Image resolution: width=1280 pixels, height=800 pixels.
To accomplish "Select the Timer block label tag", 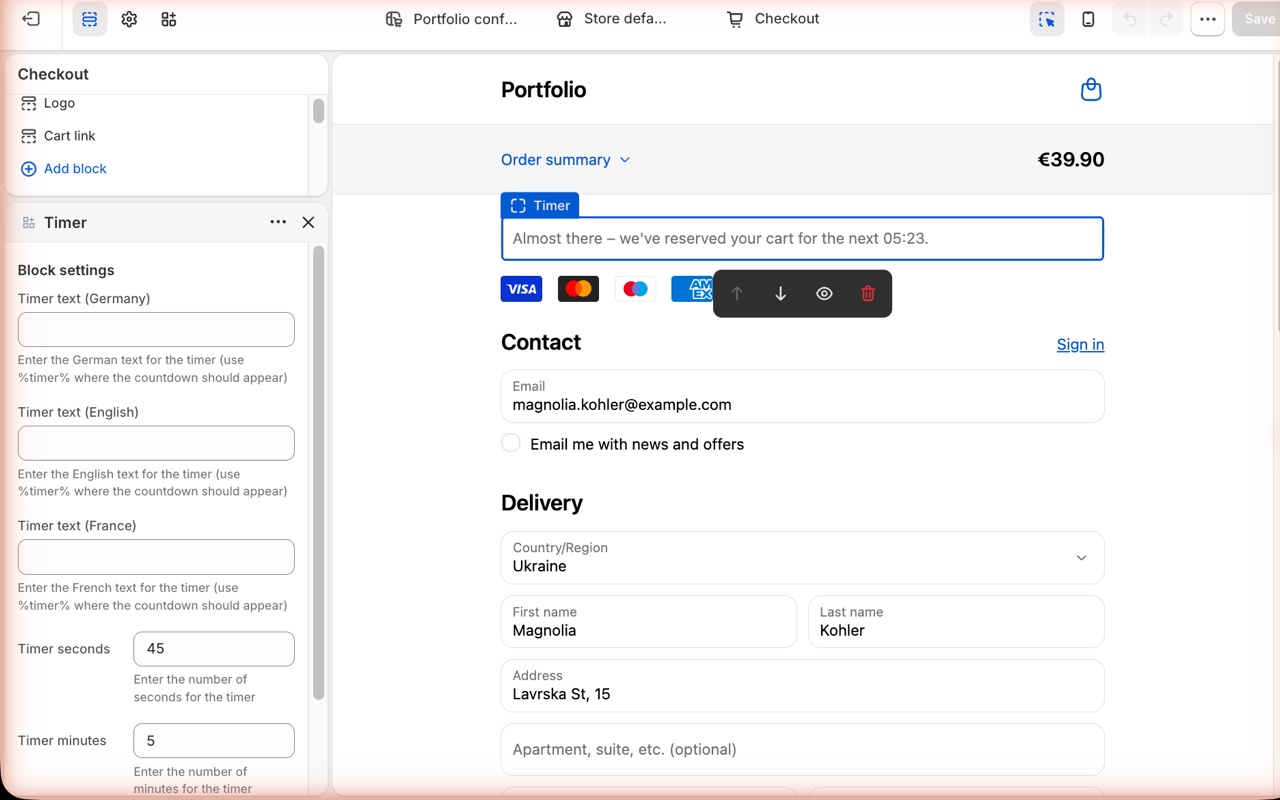I will click(540, 205).
